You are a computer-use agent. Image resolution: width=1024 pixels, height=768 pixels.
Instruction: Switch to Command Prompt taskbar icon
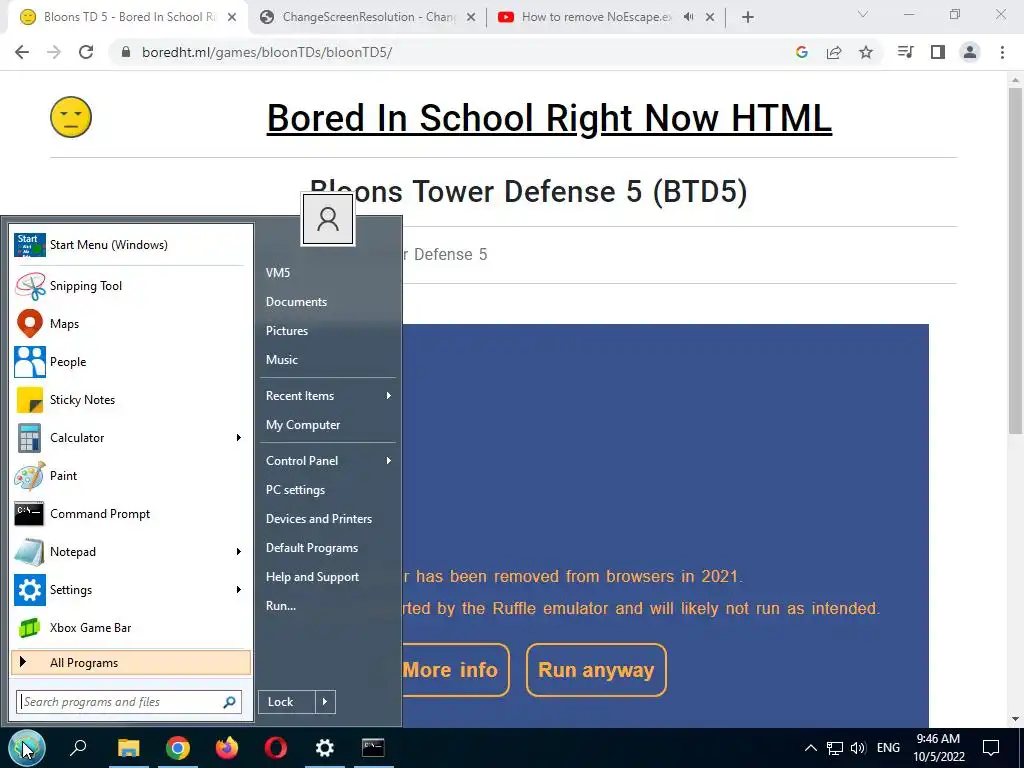pyautogui.click(x=373, y=748)
